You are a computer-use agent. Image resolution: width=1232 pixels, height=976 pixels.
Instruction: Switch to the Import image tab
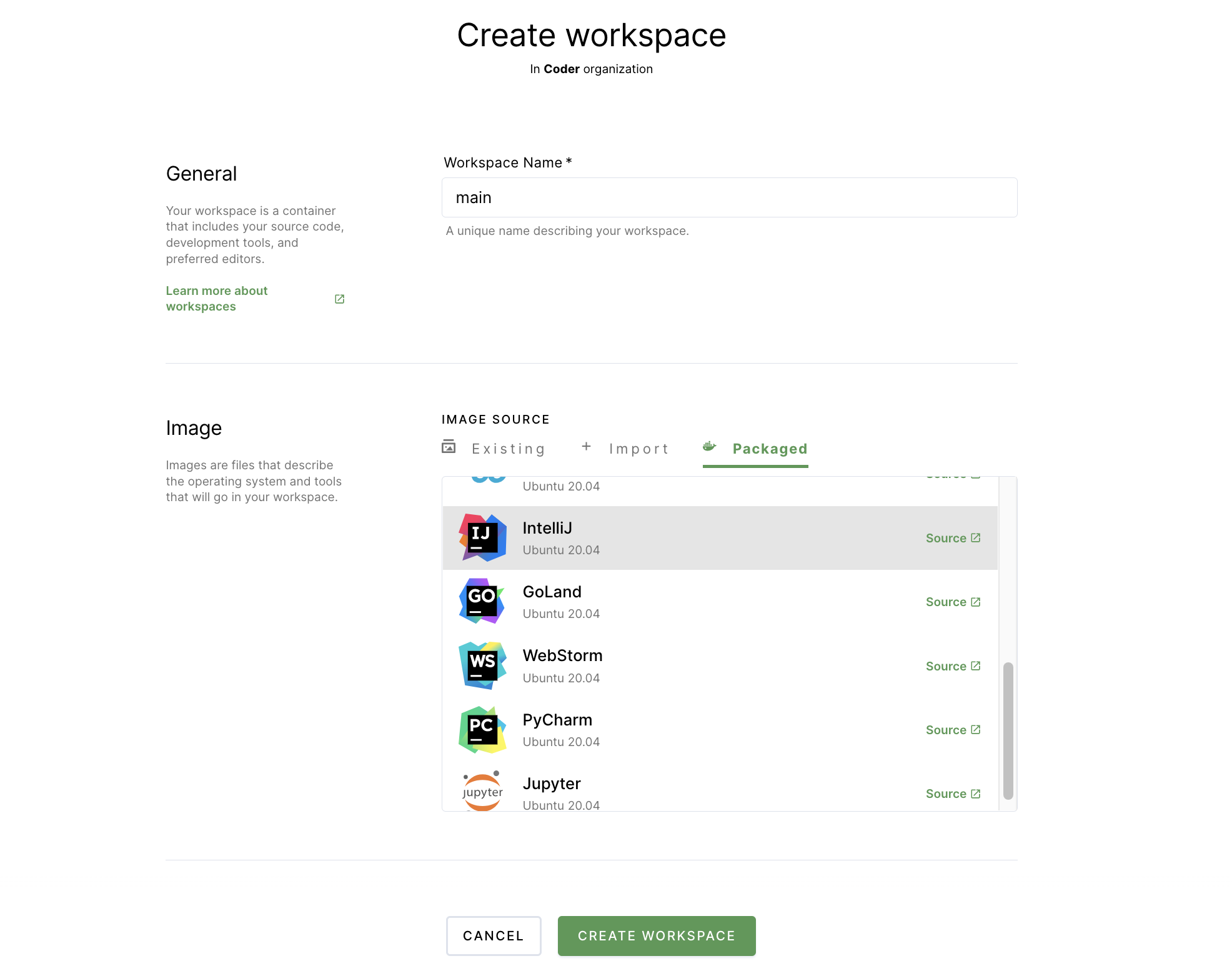tap(638, 449)
